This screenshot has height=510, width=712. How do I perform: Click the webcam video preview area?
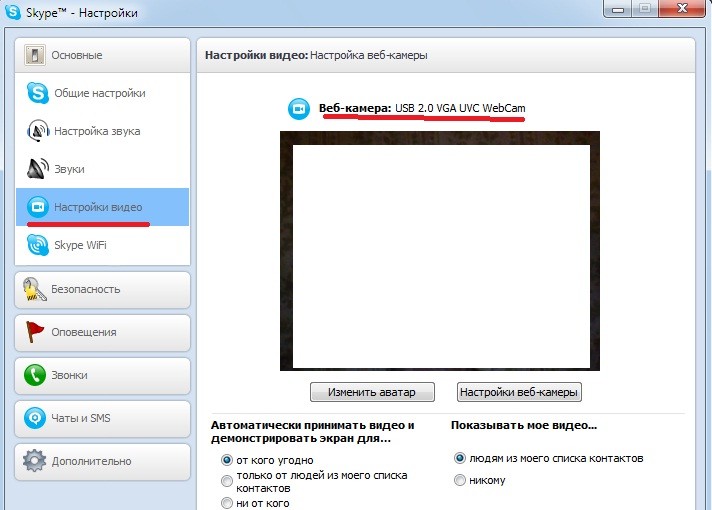click(x=440, y=251)
